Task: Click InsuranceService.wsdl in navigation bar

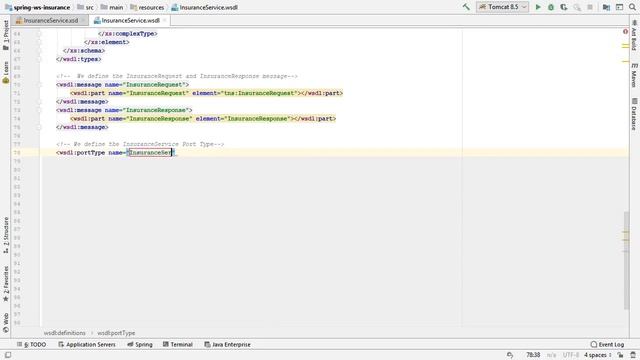Action: 204,7
